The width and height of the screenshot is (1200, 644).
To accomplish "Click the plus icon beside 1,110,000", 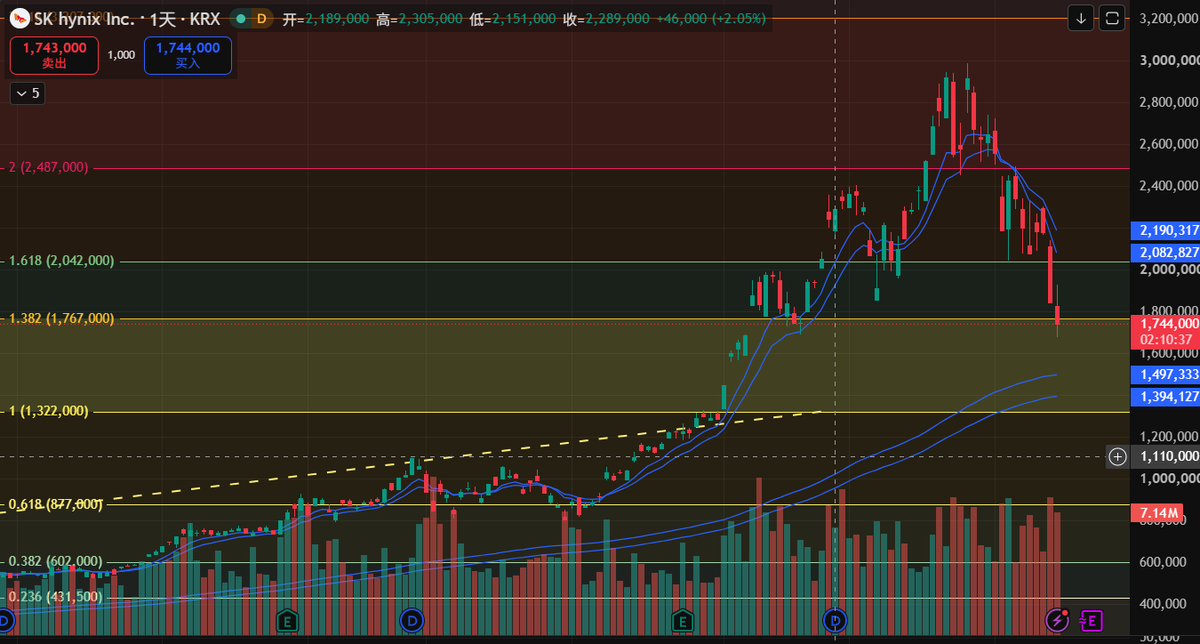I will pos(1118,456).
